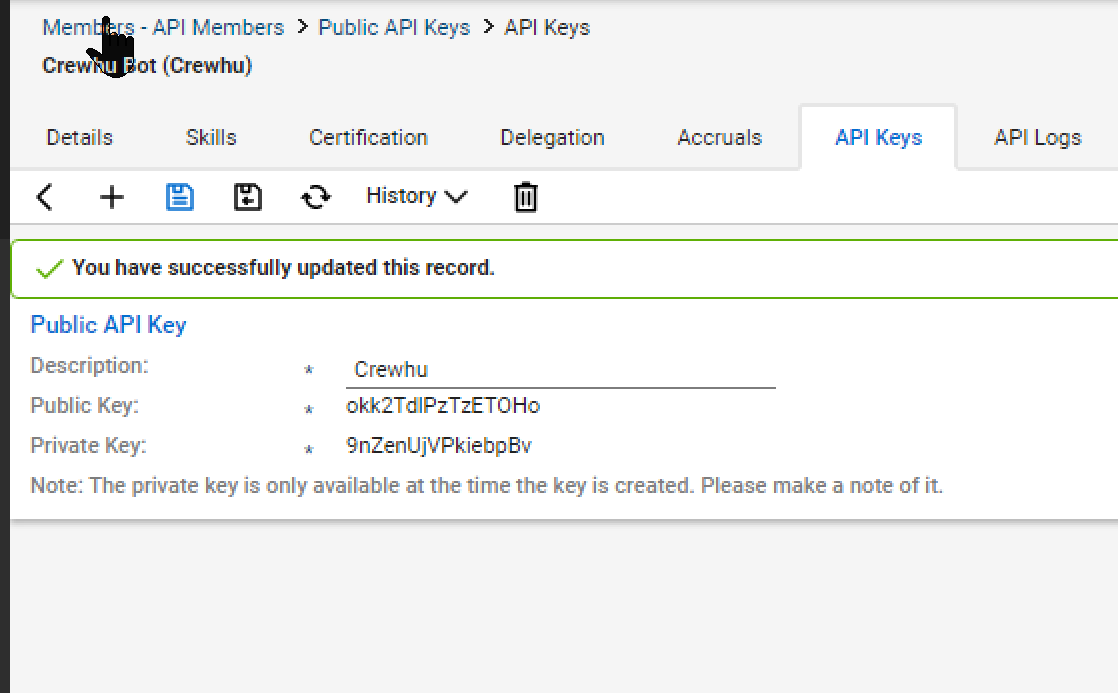Viewport: 1118px width, 693px height.
Task: Click the Public API Key section heading
Action: coord(108,324)
